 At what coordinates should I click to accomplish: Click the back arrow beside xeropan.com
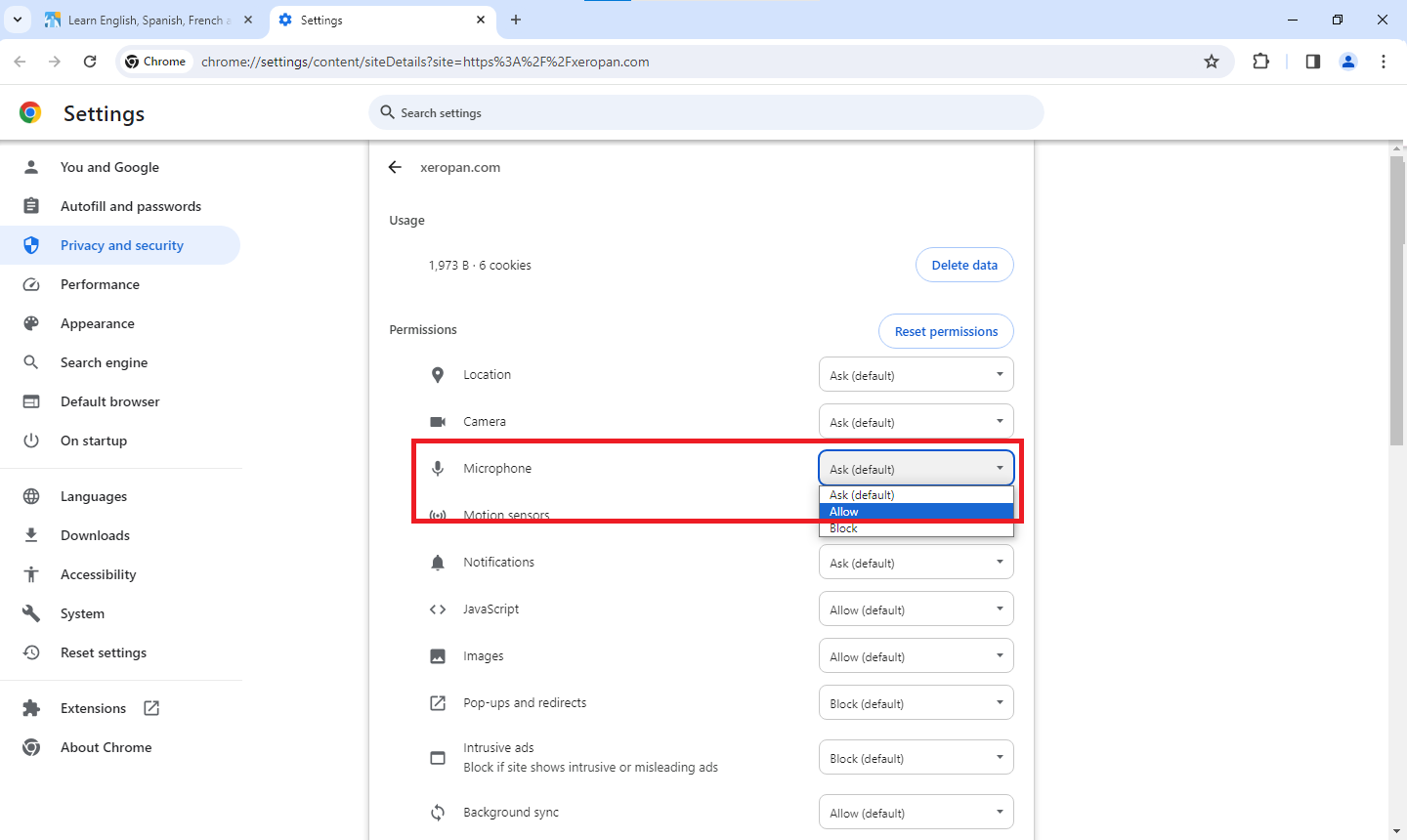coord(395,167)
